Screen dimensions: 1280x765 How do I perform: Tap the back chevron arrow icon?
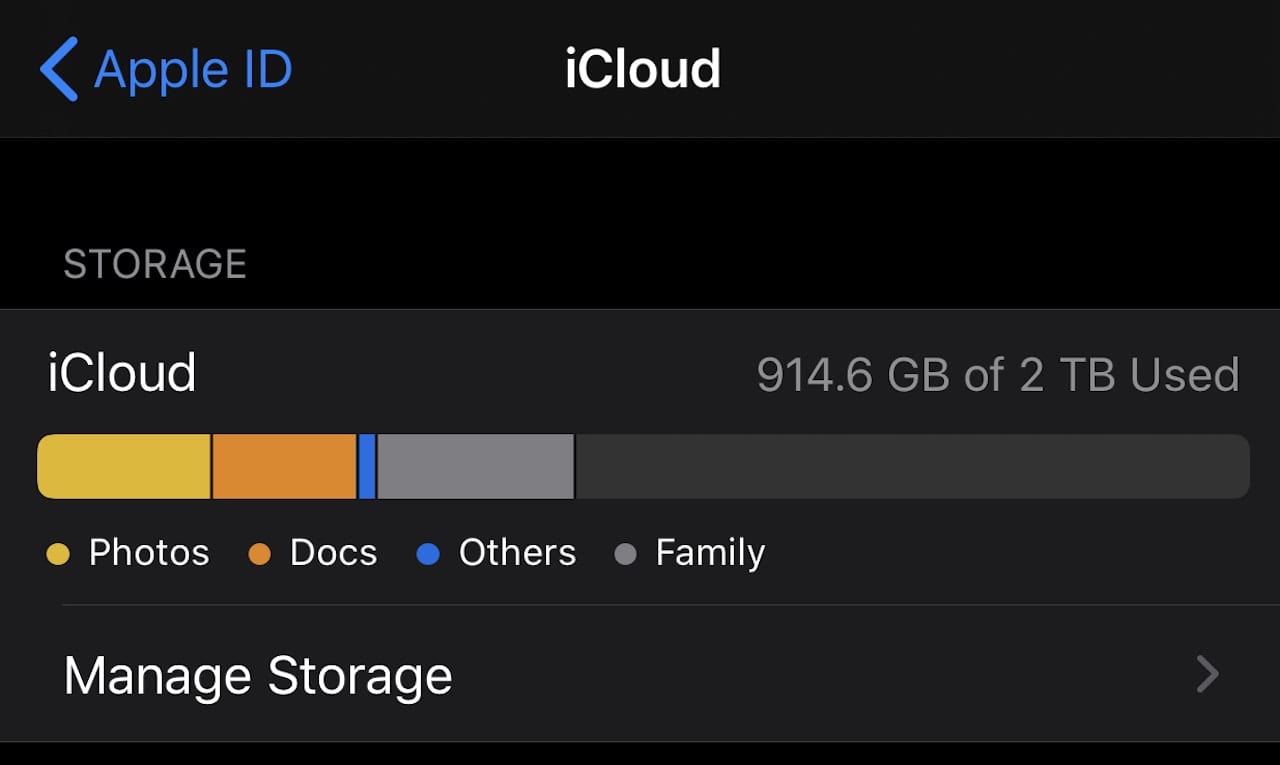coord(59,69)
